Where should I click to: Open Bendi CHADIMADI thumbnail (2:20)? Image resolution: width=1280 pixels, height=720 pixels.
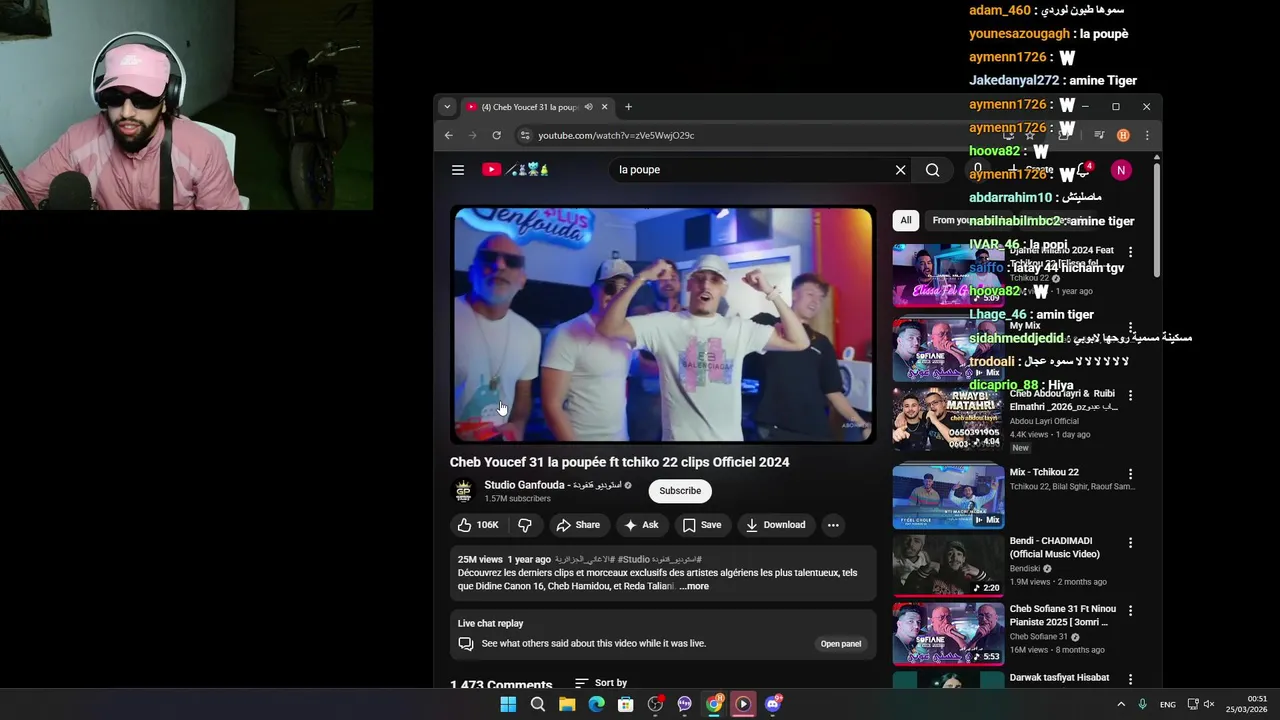pyautogui.click(x=948, y=565)
